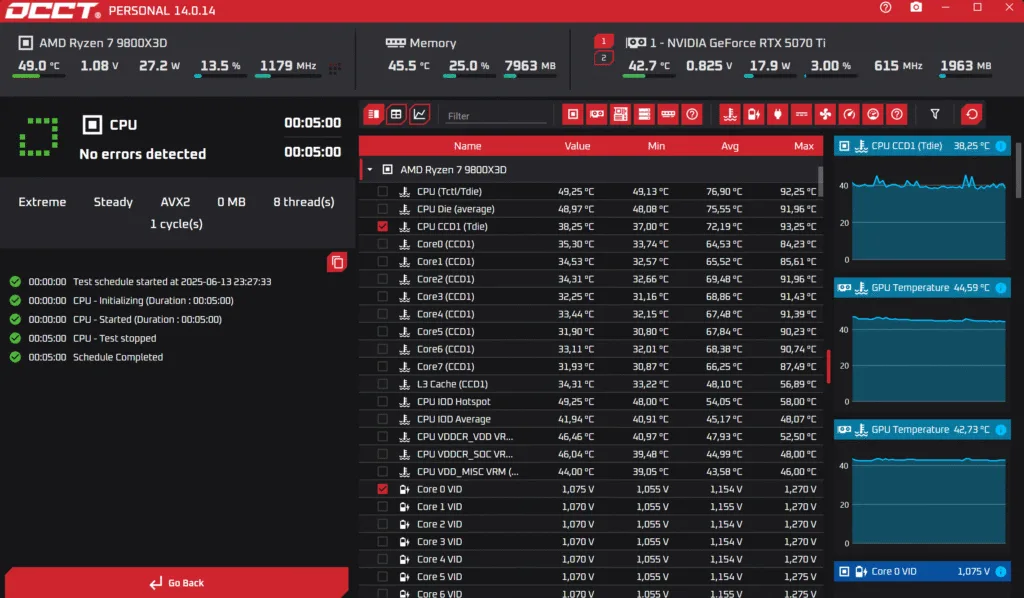Image resolution: width=1024 pixels, height=598 pixels.
Task: Toggle the storage sensor filter icon
Action: 644,114
